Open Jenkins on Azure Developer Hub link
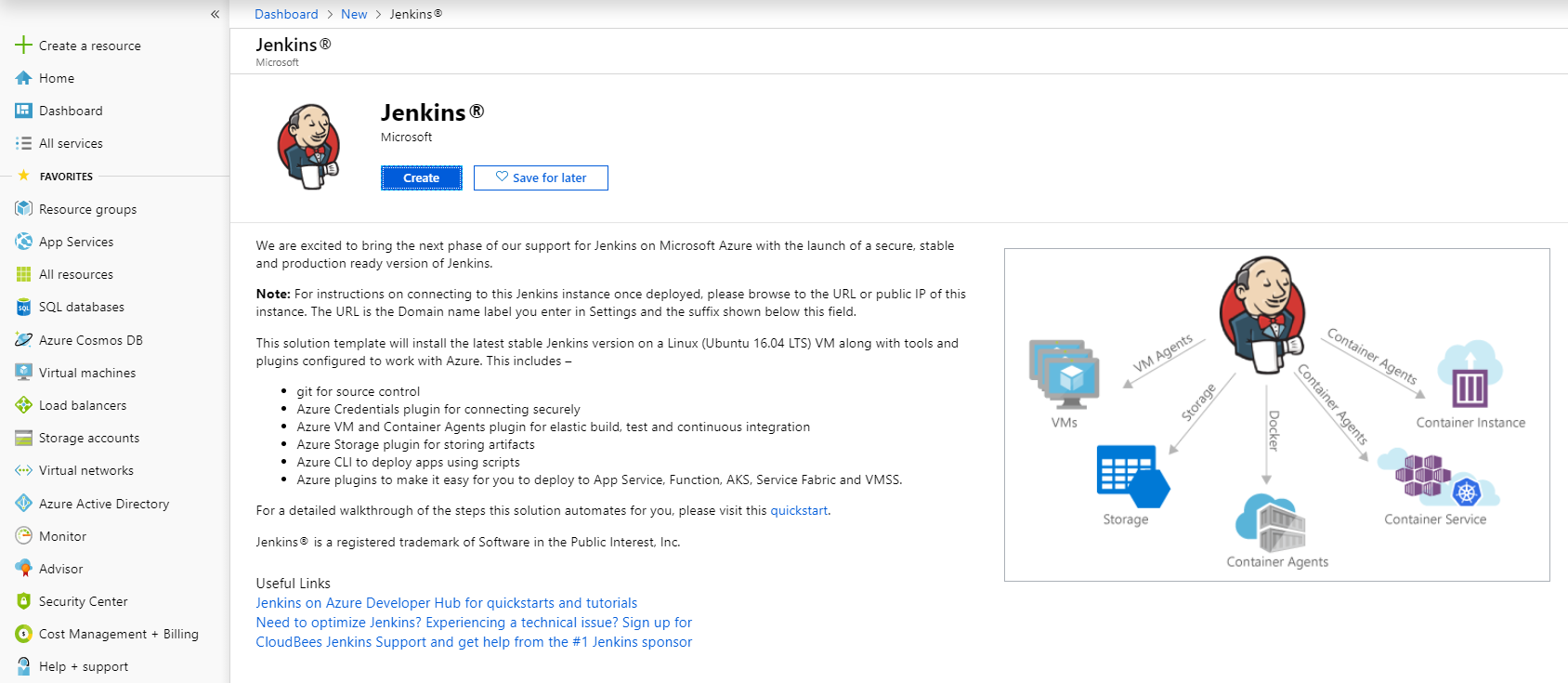This screenshot has width=1568, height=683. click(446, 603)
